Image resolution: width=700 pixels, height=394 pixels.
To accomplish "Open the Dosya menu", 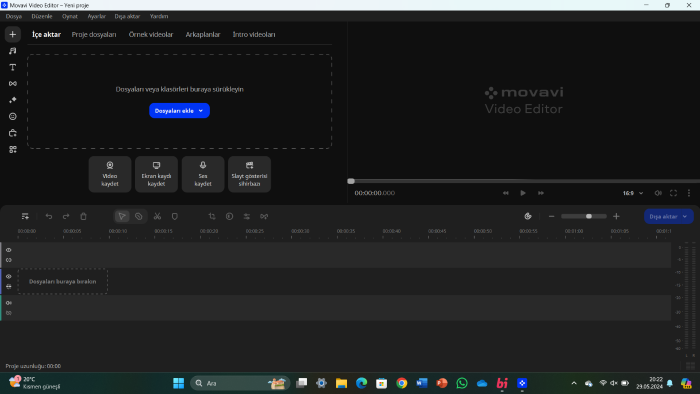I will click(x=14, y=16).
